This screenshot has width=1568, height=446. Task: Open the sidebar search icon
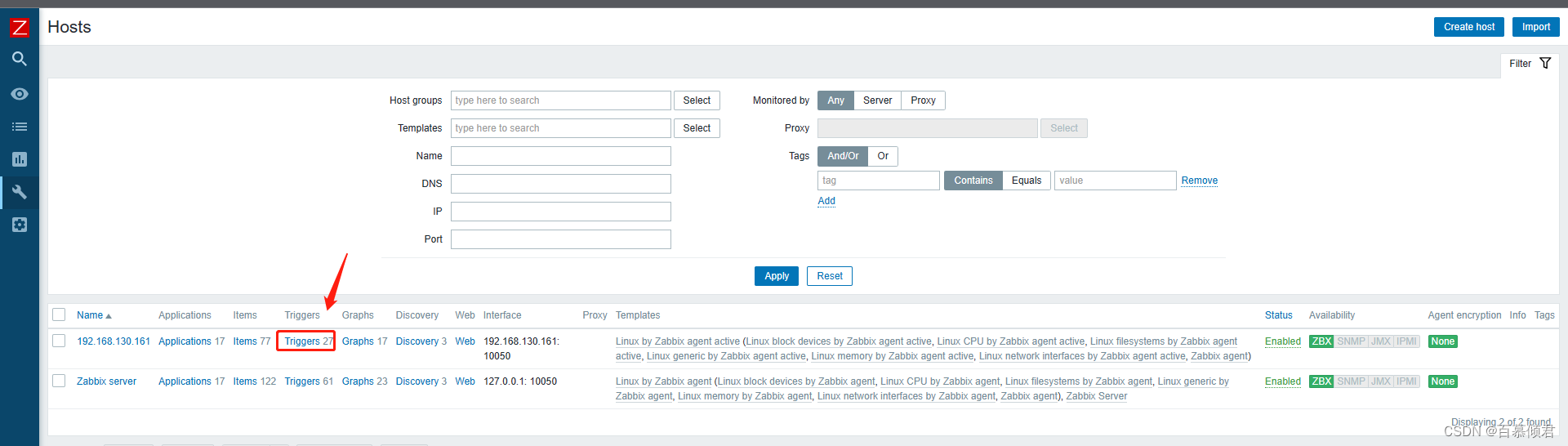tap(20, 59)
